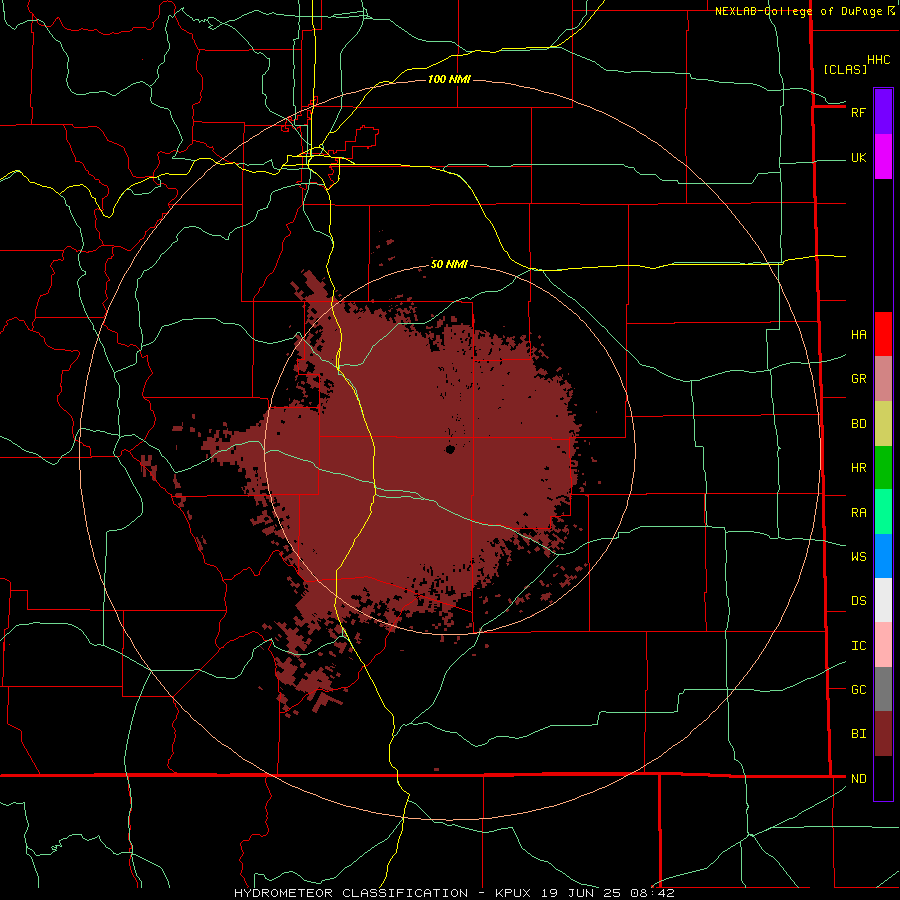Image resolution: width=900 pixels, height=900 pixels.
Task: Click the DS legend label
Action: (858, 601)
